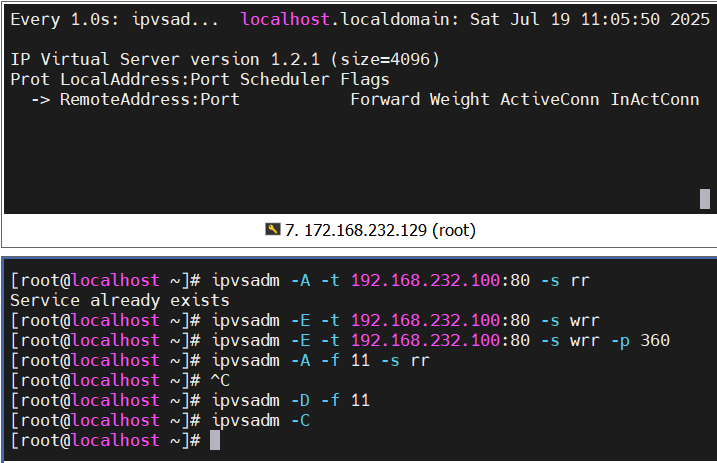Image resolution: width=717 pixels, height=463 pixels.
Task: Click the 'ipvsadm -C' command
Action: coord(261,421)
